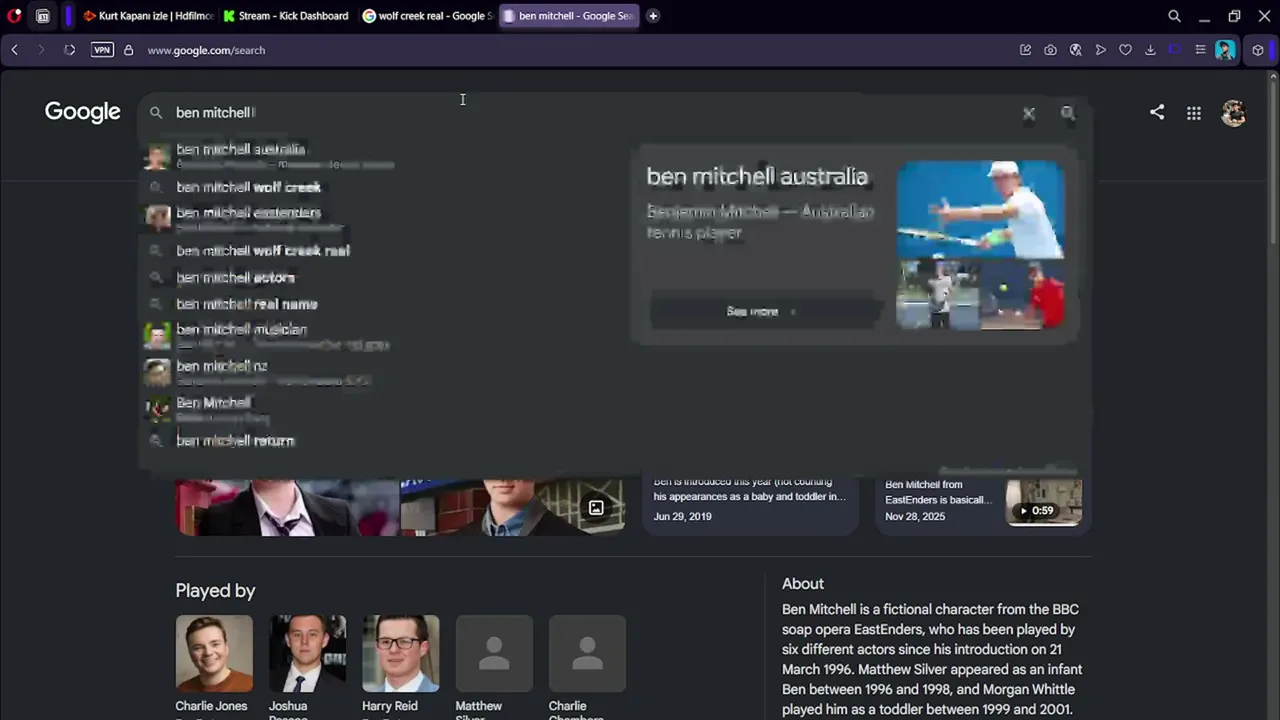Open the tennis player serving photo
The image size is (1280, 720).
click(x=980, y=210)
